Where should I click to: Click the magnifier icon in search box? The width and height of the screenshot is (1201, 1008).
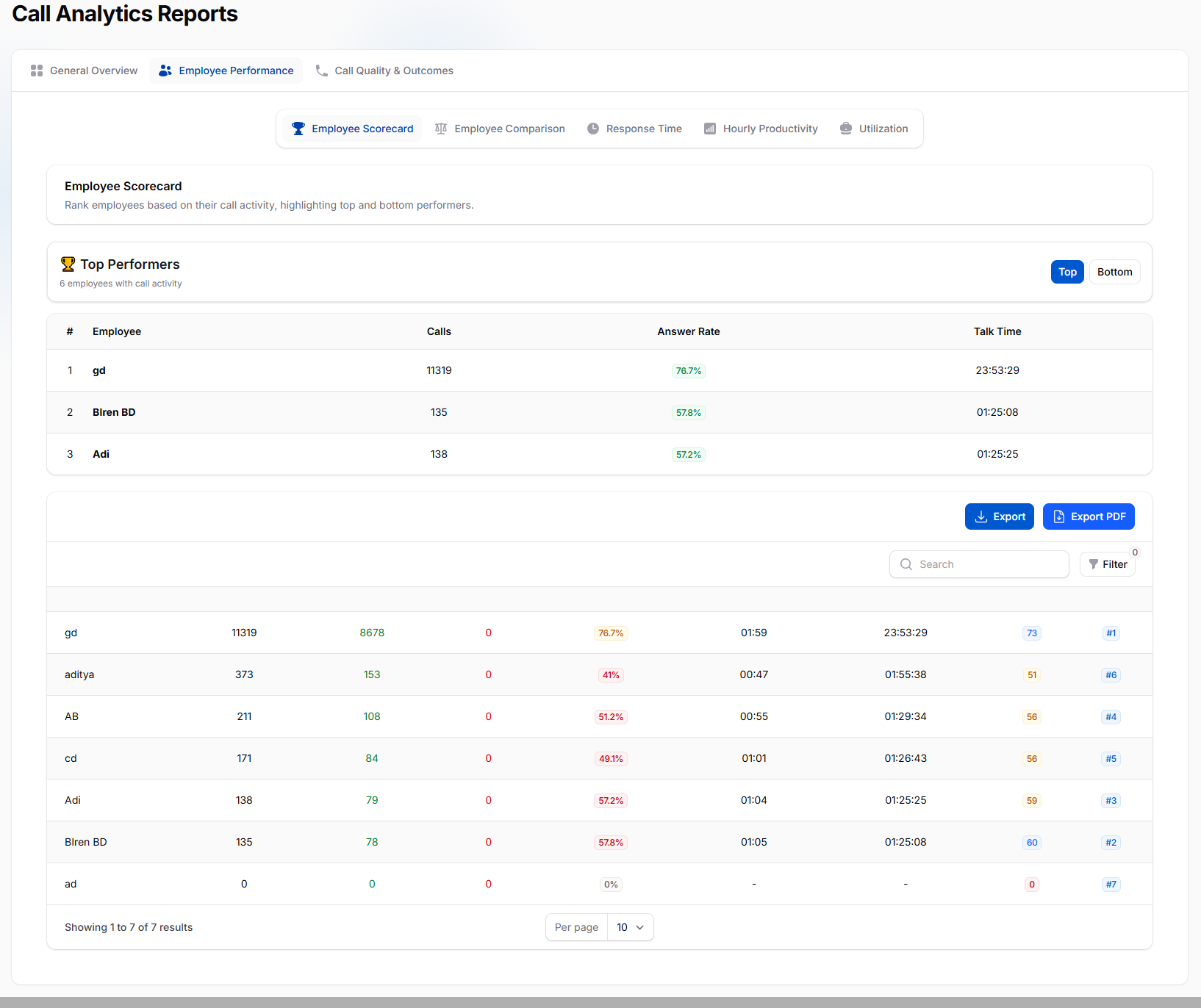906,564
